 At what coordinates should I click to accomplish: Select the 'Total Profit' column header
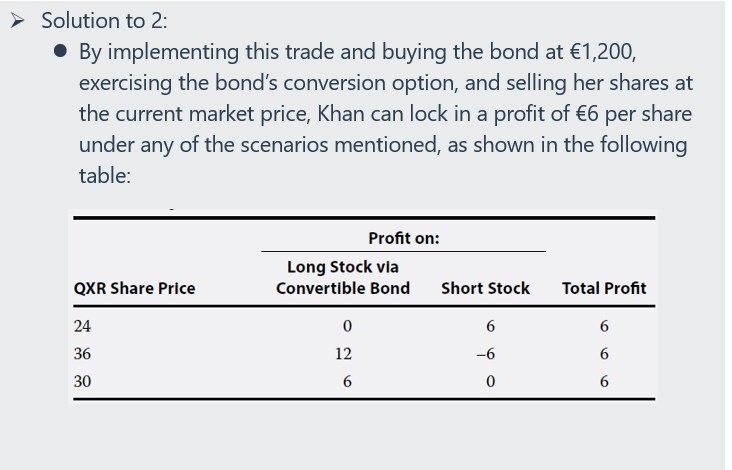604,288
